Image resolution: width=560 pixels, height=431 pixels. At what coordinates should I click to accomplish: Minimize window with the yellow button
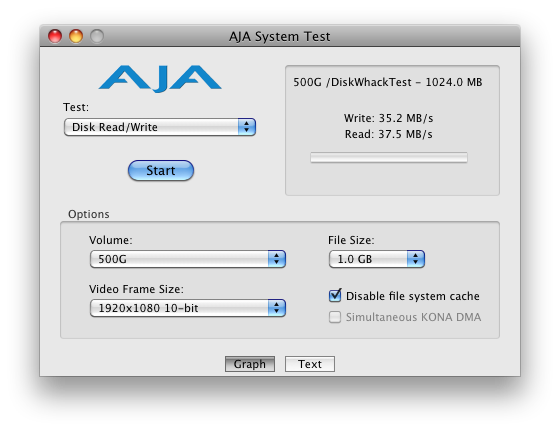coord(76,36)
